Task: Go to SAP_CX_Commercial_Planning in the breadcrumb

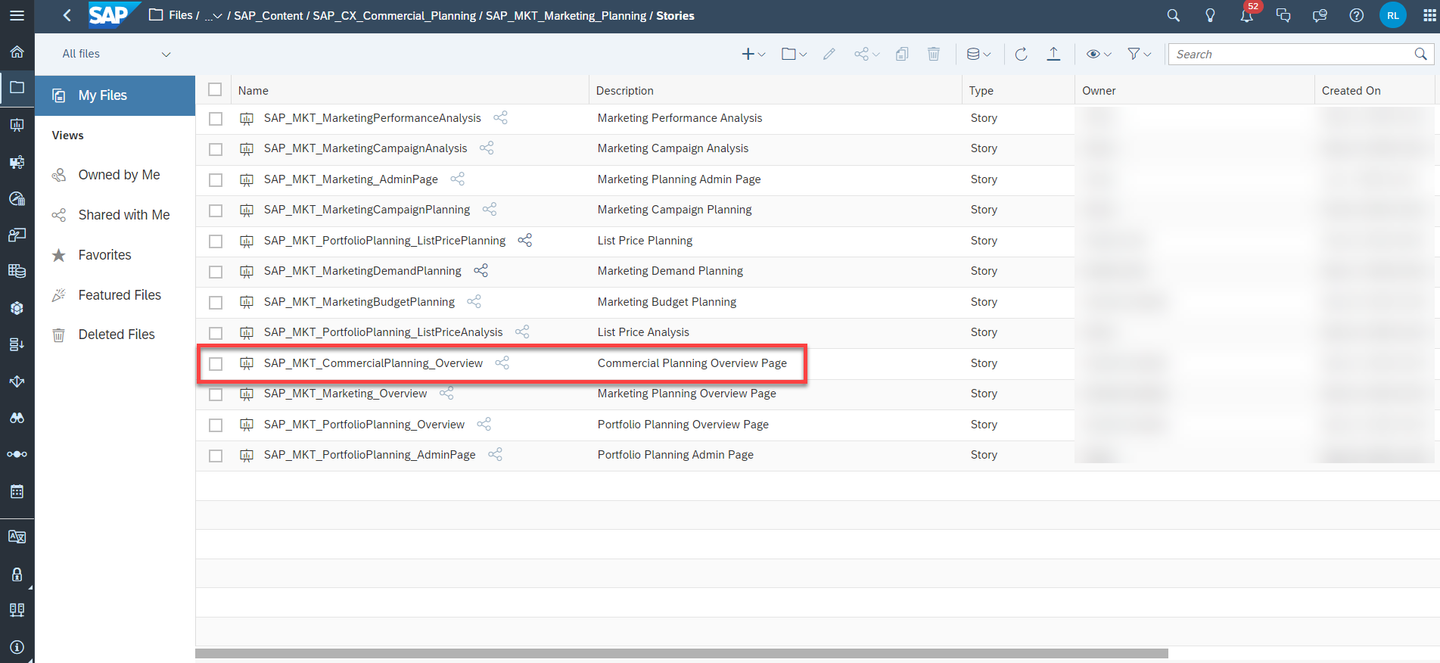Action: click(394, 16)
